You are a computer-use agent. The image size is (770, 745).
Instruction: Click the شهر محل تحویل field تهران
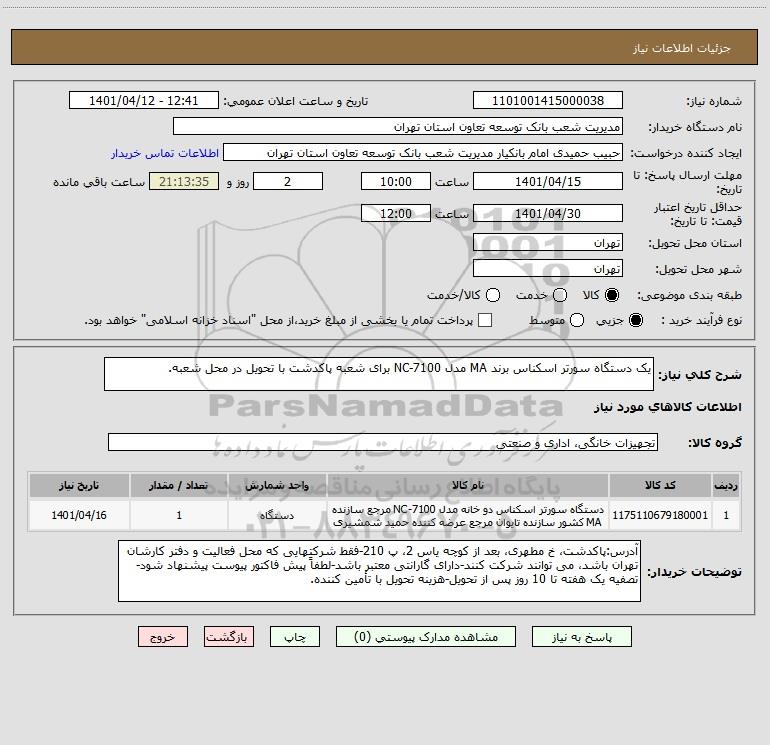(x=548, y=269)
